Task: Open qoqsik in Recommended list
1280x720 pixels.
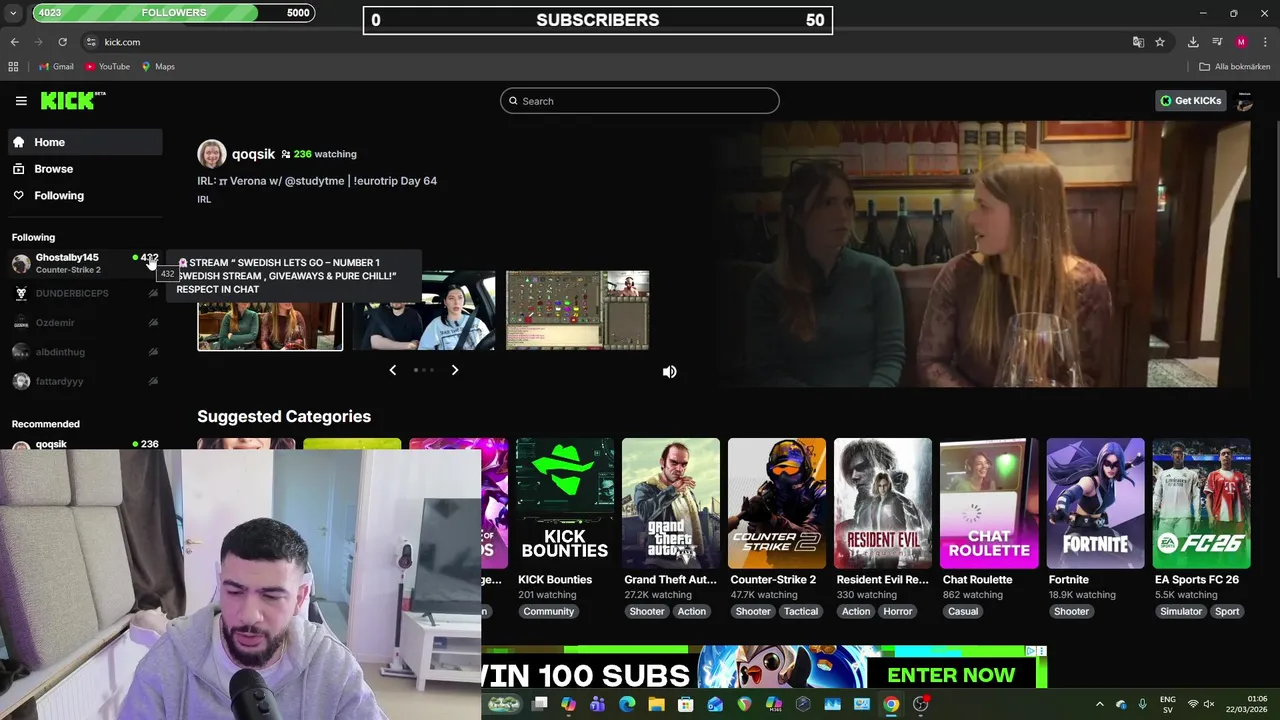Action: (x=85, y=444)
